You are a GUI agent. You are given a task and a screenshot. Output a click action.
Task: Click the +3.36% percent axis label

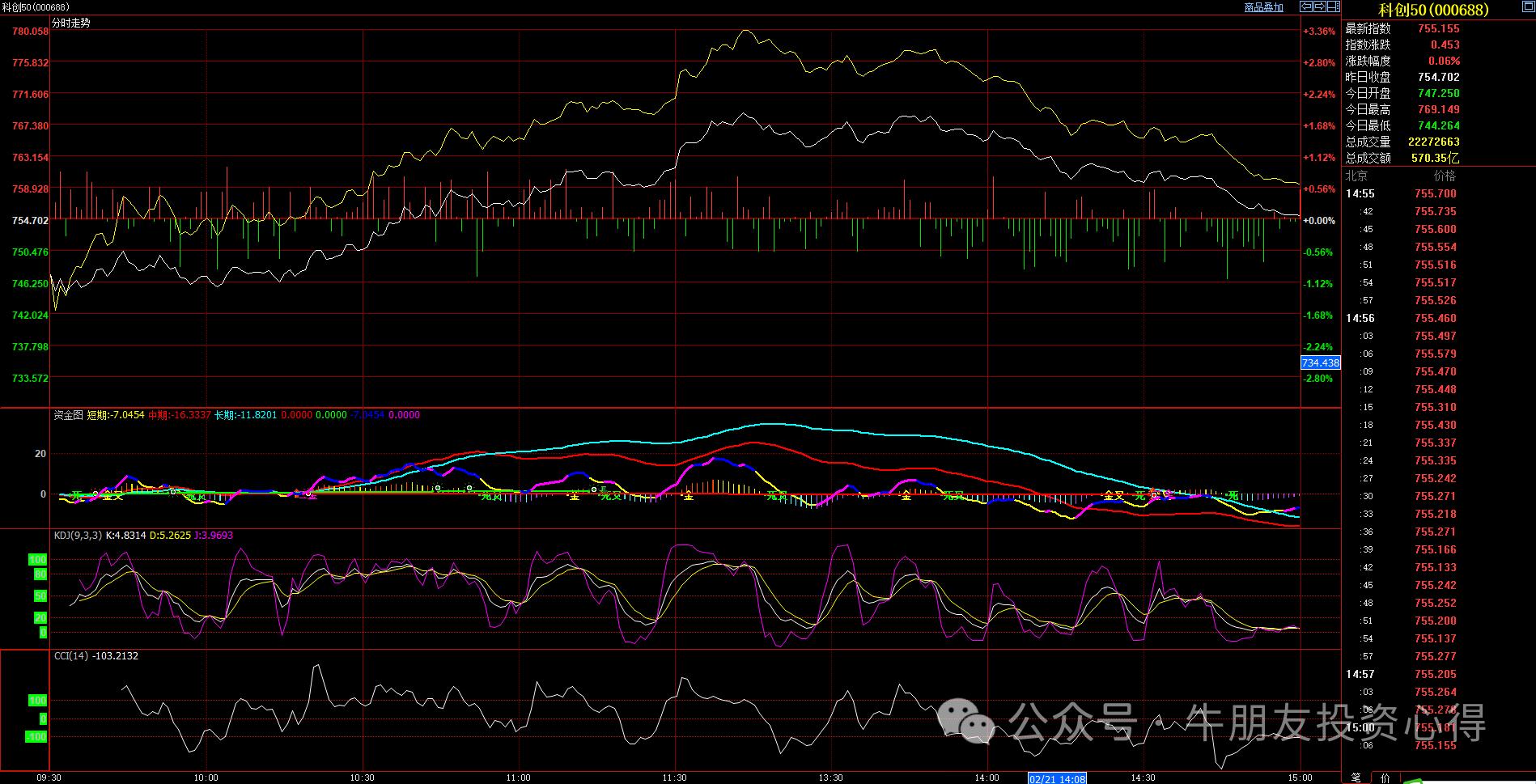click(x=1320, y=32)
